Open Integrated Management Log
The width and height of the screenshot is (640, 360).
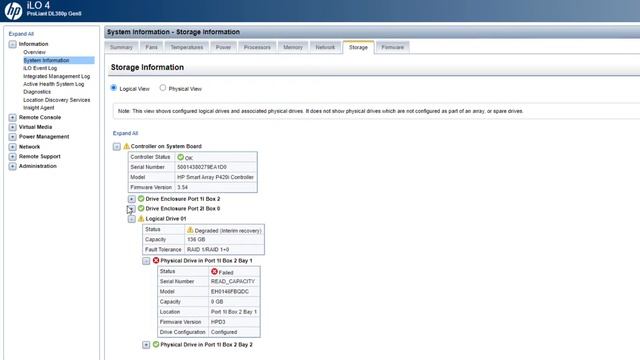click(56, 76)
